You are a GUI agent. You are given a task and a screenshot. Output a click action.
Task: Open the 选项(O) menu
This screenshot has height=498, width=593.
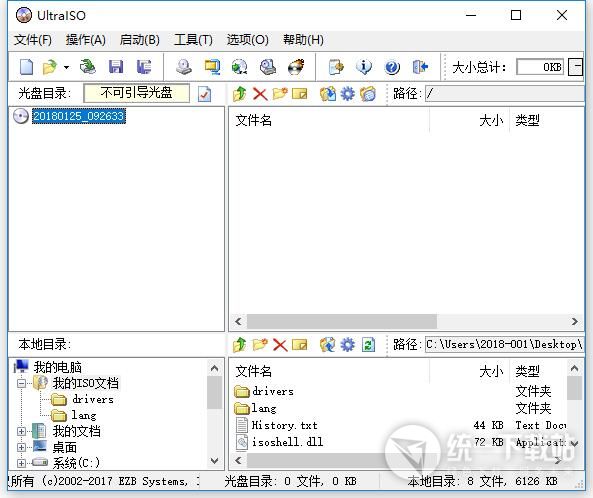[x=248, y=40]
